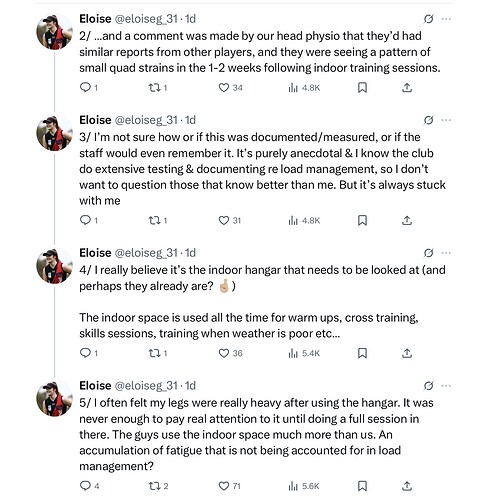Open Eloise display name on the 5/ tweet

point(95,386)
